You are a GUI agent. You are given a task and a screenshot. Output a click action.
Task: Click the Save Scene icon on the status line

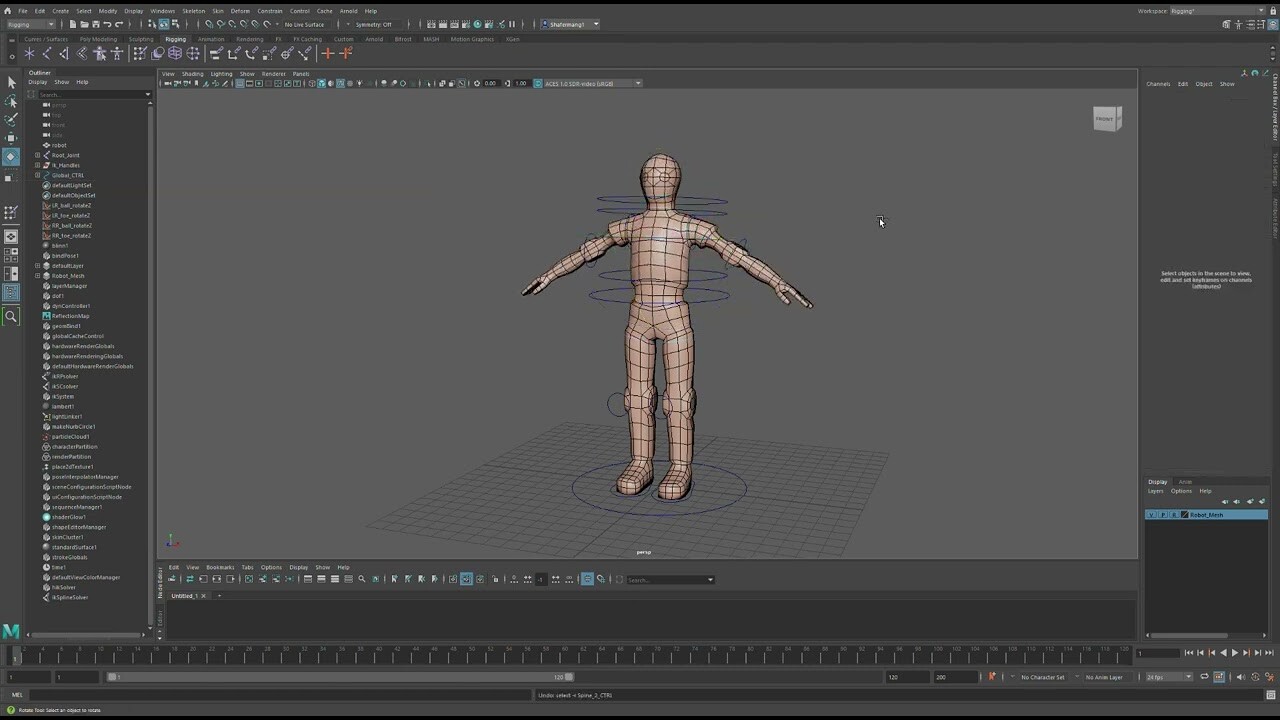point(97,23)
